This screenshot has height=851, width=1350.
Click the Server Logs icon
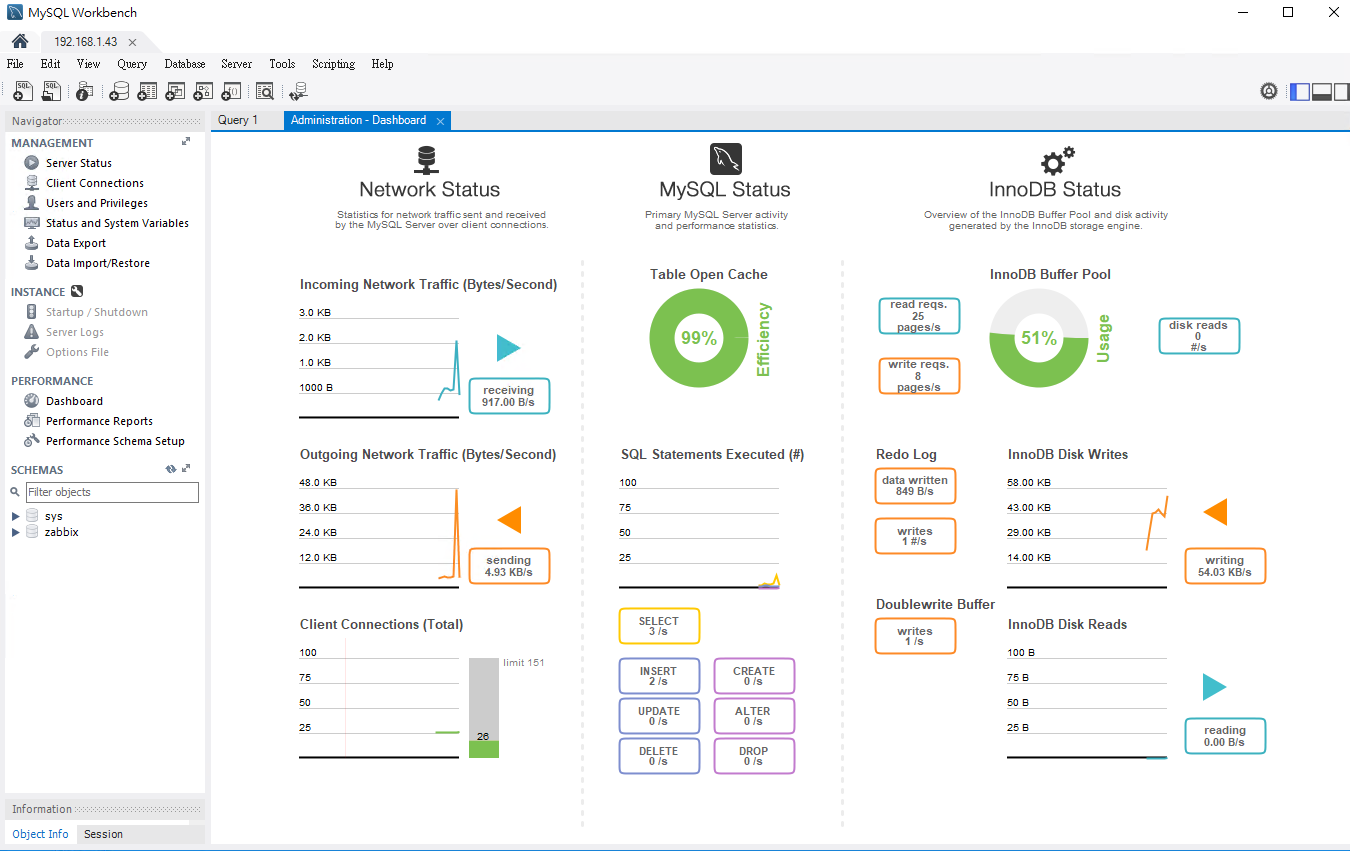click(32, 332)
